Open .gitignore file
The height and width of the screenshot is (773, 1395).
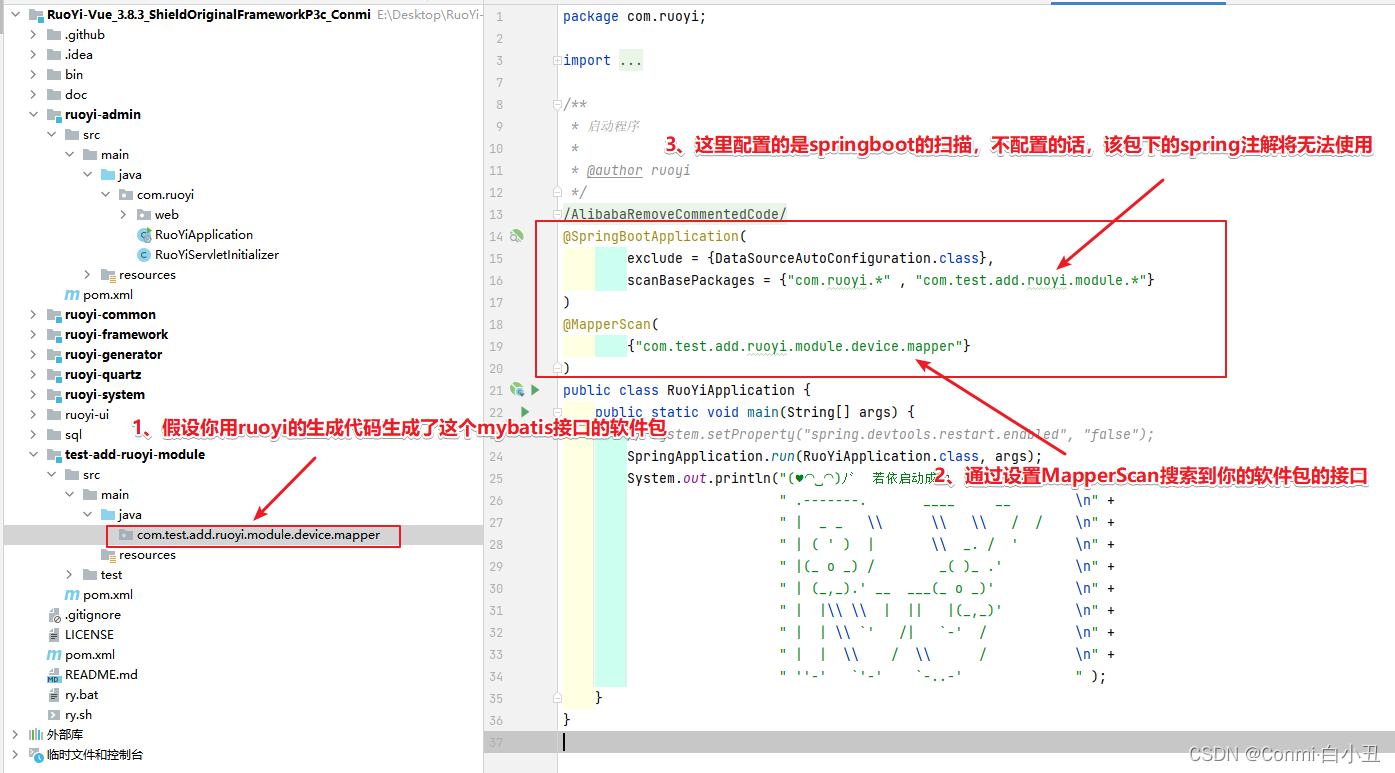click(93, 614)
